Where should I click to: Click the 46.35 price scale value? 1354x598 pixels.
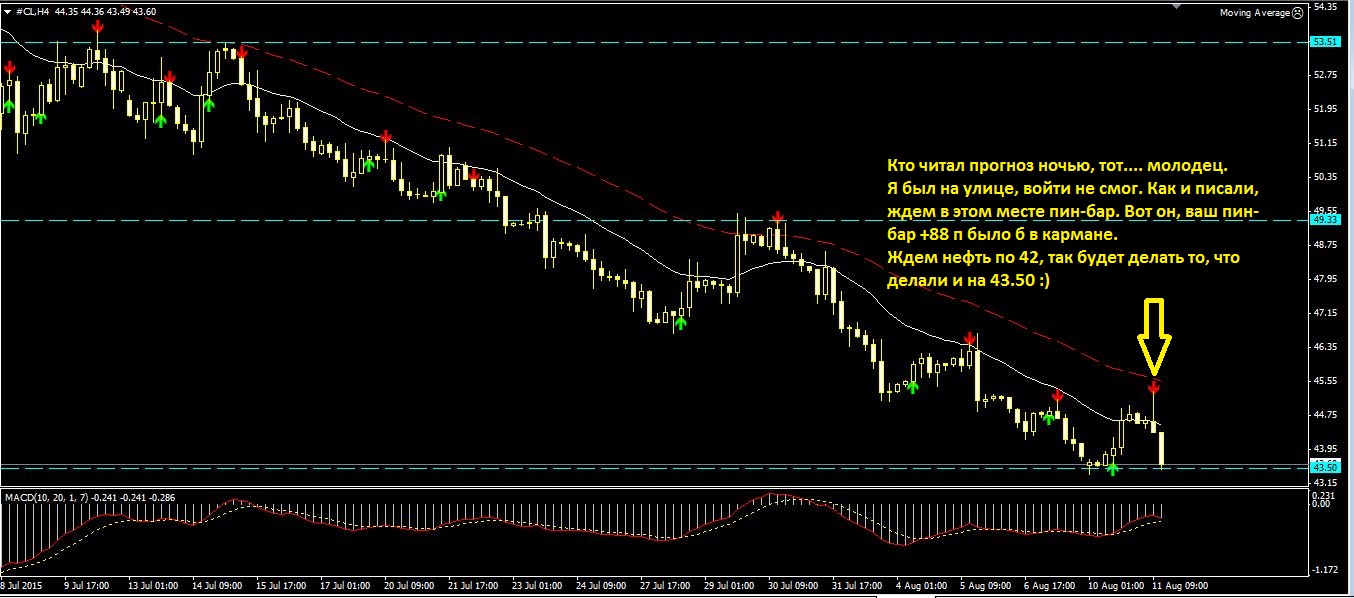point(1326,347)
